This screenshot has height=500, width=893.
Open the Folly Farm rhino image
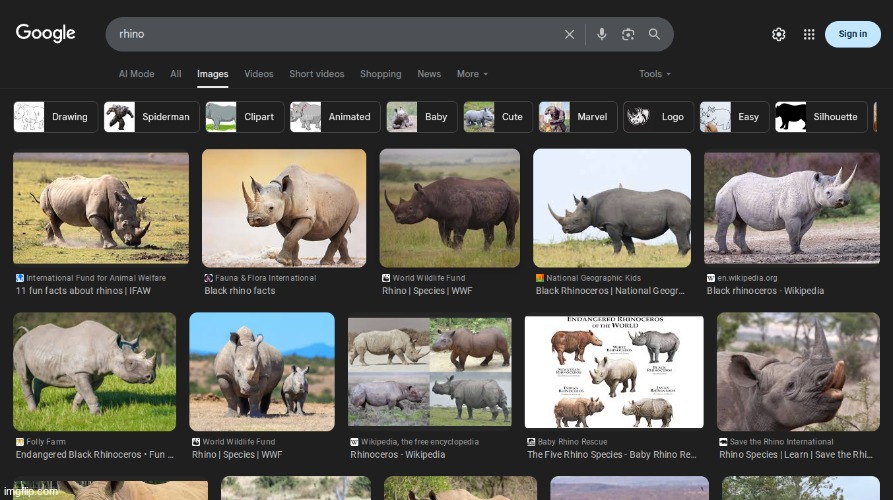pos(95,371)
